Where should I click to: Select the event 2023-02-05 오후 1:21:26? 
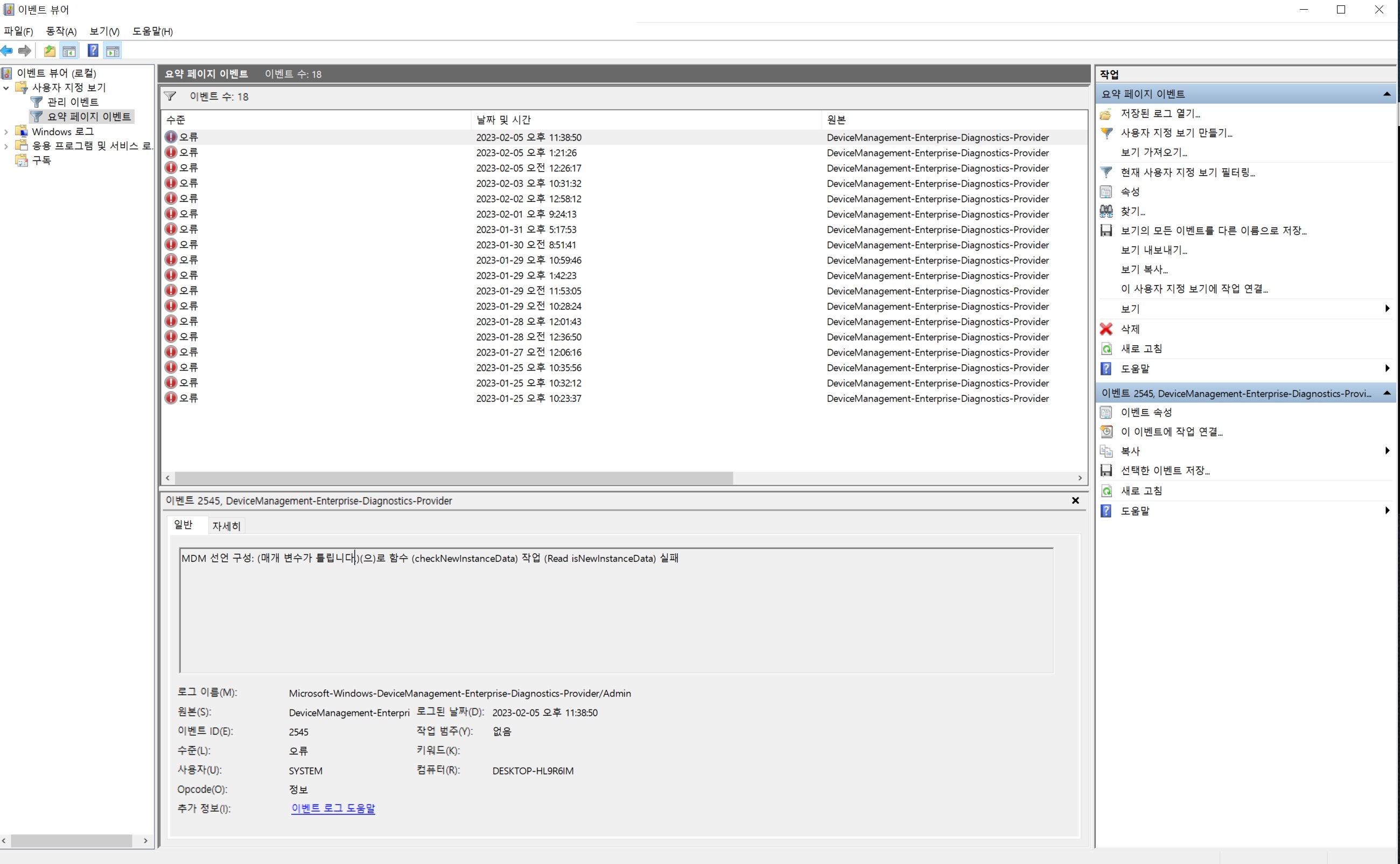pyautogui.click(x=624, y=152)
